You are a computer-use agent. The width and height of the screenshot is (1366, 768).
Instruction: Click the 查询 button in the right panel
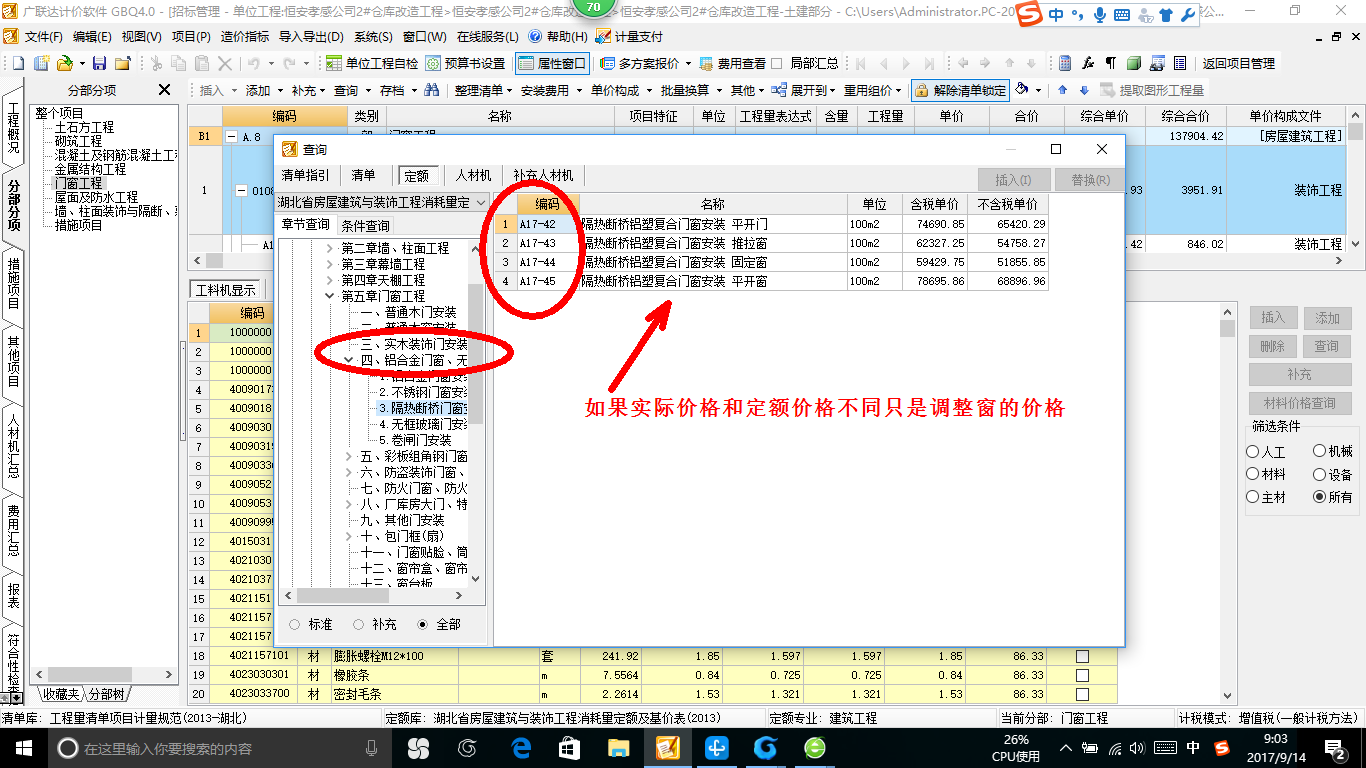[1326, 346]
